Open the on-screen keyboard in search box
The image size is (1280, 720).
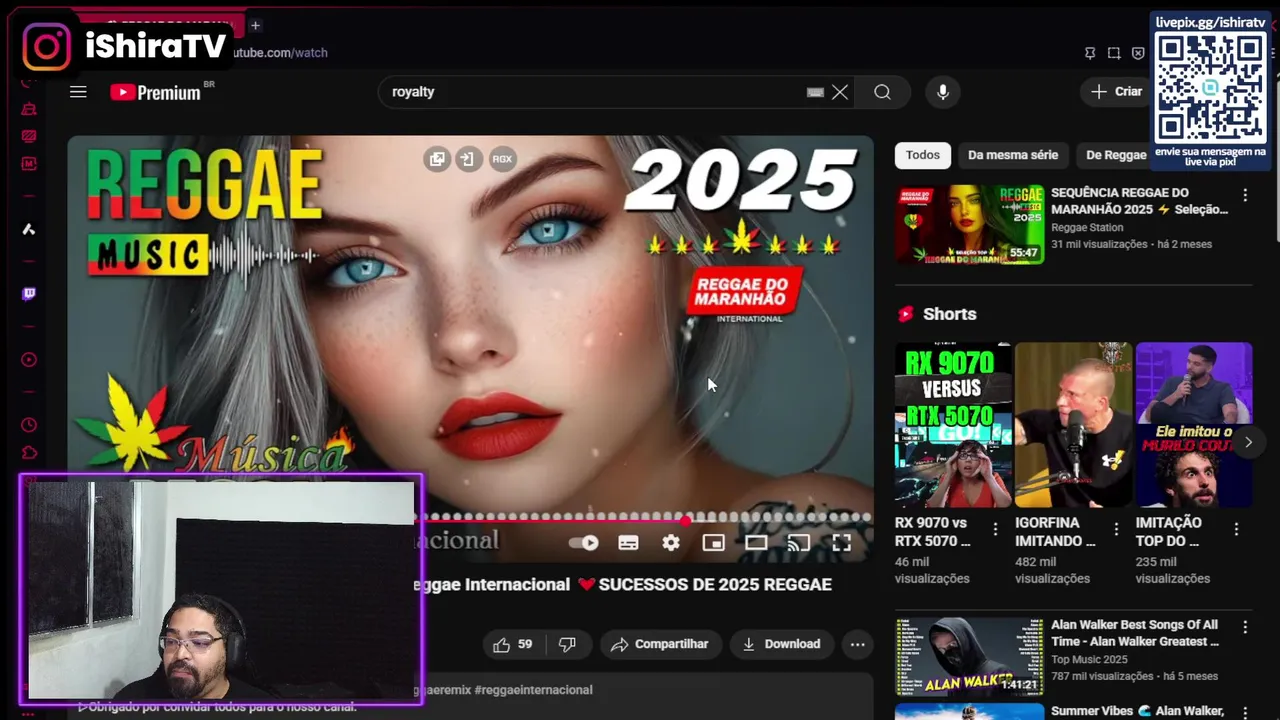[815, 92]
